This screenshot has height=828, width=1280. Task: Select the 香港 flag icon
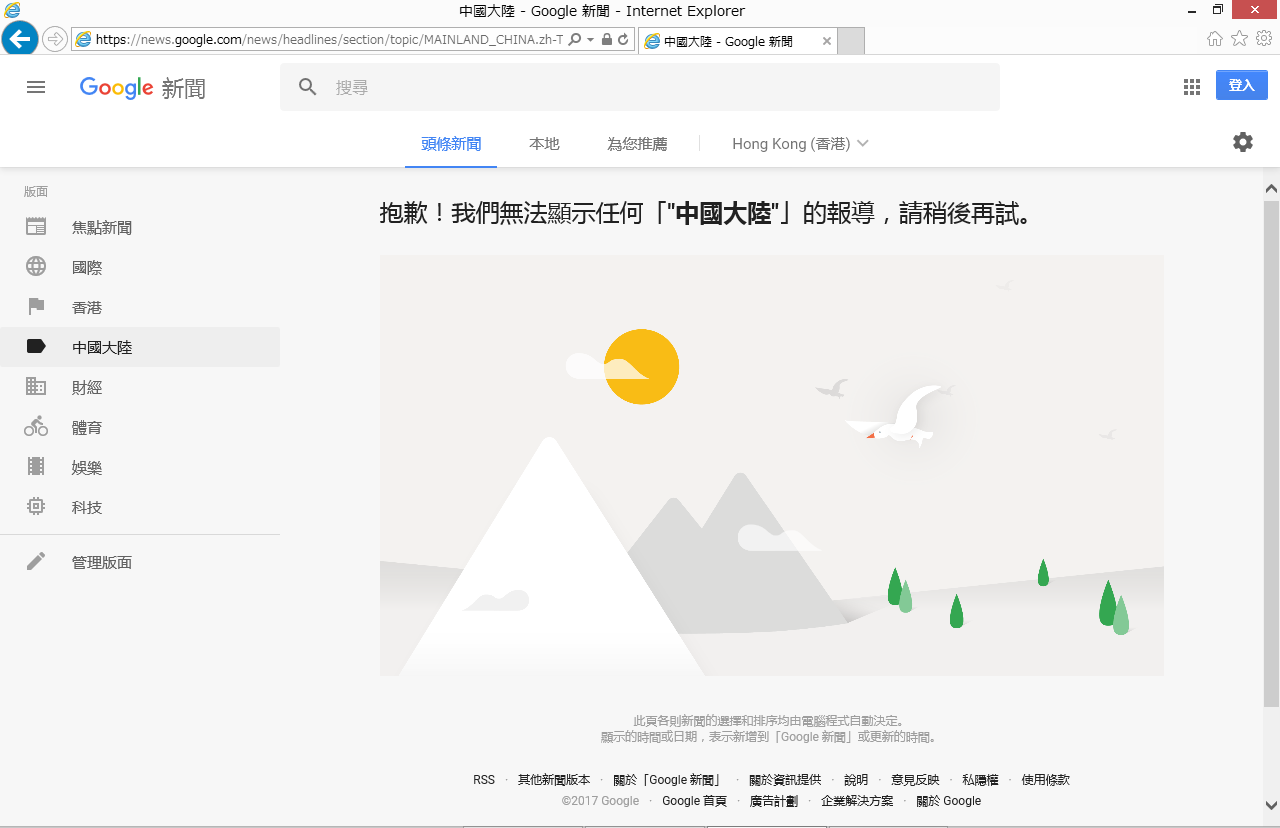(36, 307)
